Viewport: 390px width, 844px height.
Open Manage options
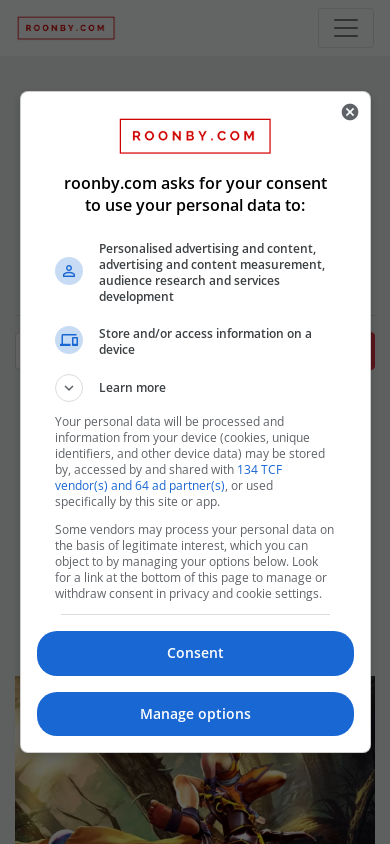click(x=195, y=714)
